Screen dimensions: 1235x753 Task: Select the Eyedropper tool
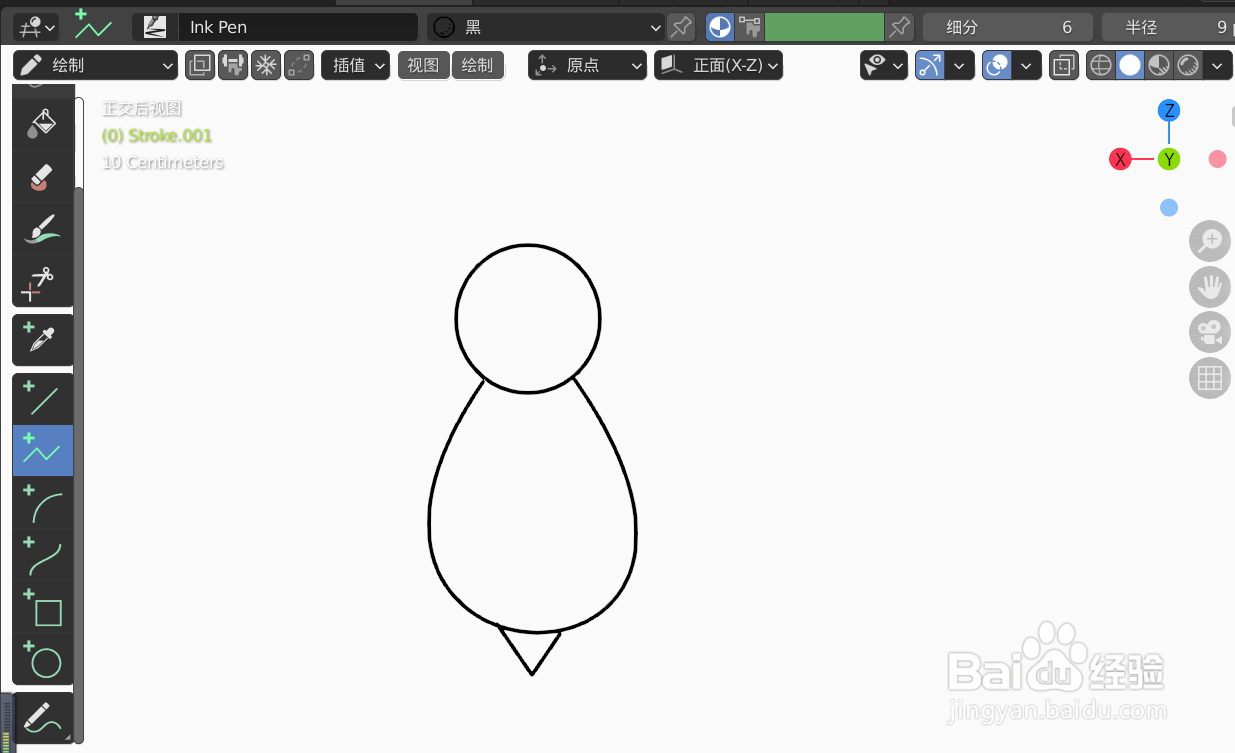pos(42,340)
